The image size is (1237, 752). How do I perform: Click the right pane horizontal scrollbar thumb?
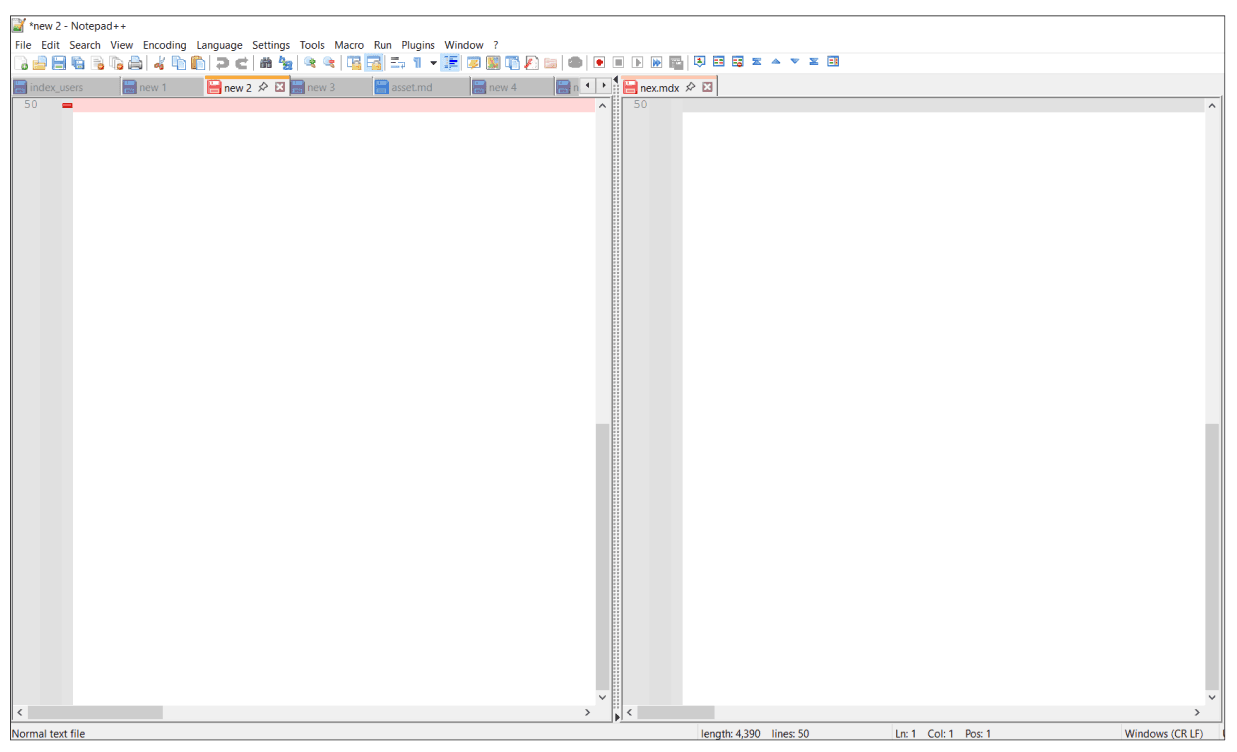pos(675,713)
